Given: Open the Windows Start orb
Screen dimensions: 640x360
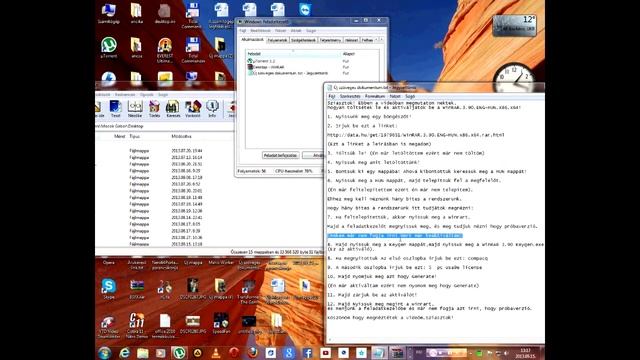Looking at the screenshot, I should pos(104,353).
